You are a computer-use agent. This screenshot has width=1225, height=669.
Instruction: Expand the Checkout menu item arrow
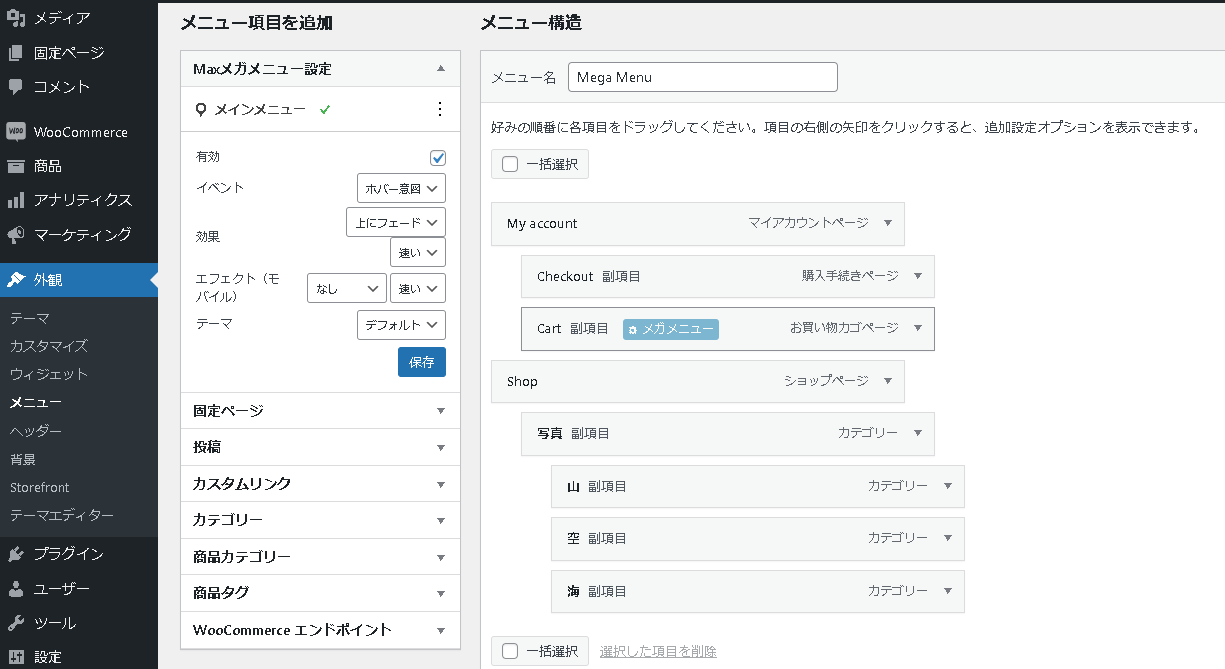[918, 276]
